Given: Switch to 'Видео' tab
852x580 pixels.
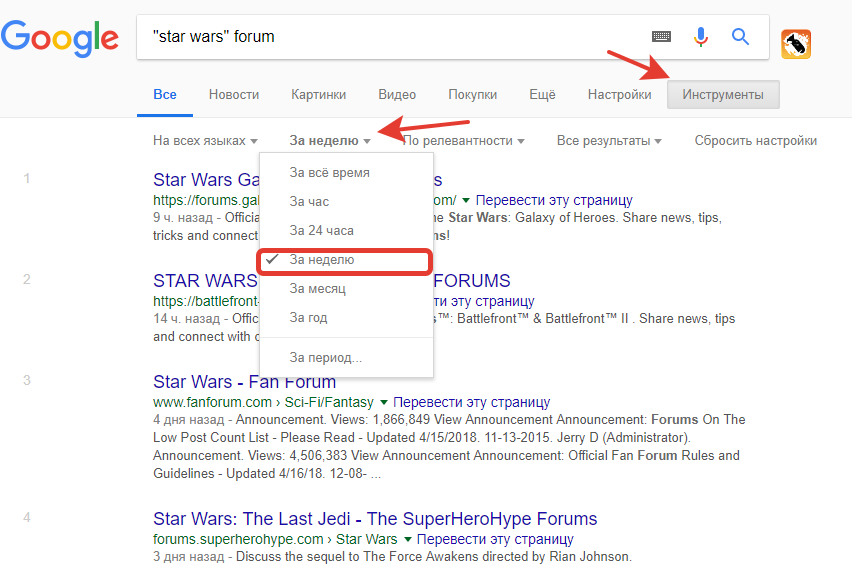Looking at the screenshot, I should click(x=397, y=95).
